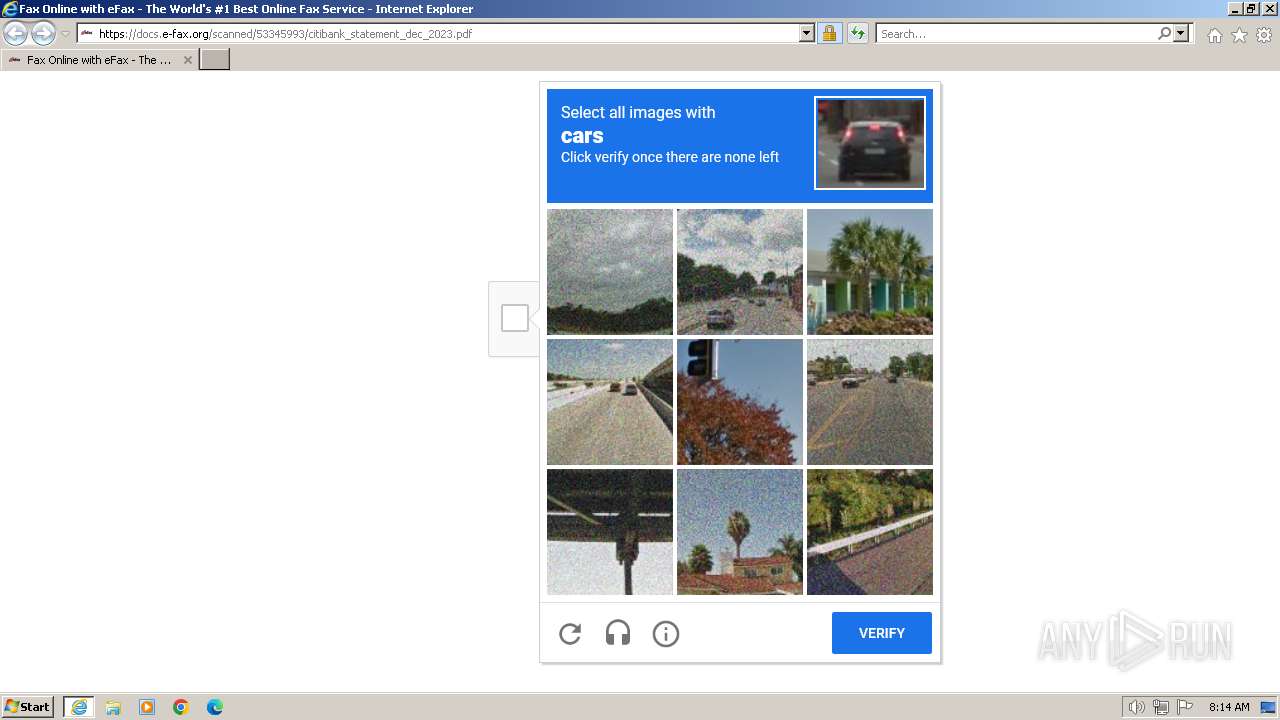Select the tile with white guardrail on road
This screenshot has width=1280, height=720.
pos(870,532)
